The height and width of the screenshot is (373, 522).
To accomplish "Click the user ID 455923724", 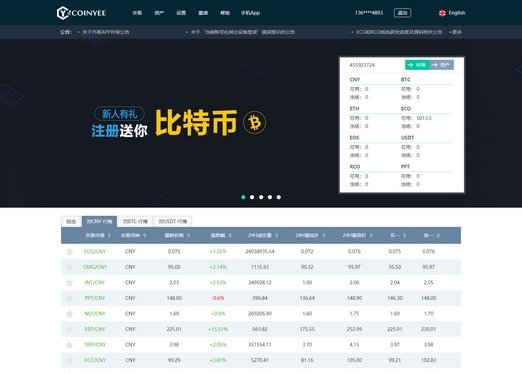I will click(362, 65).
